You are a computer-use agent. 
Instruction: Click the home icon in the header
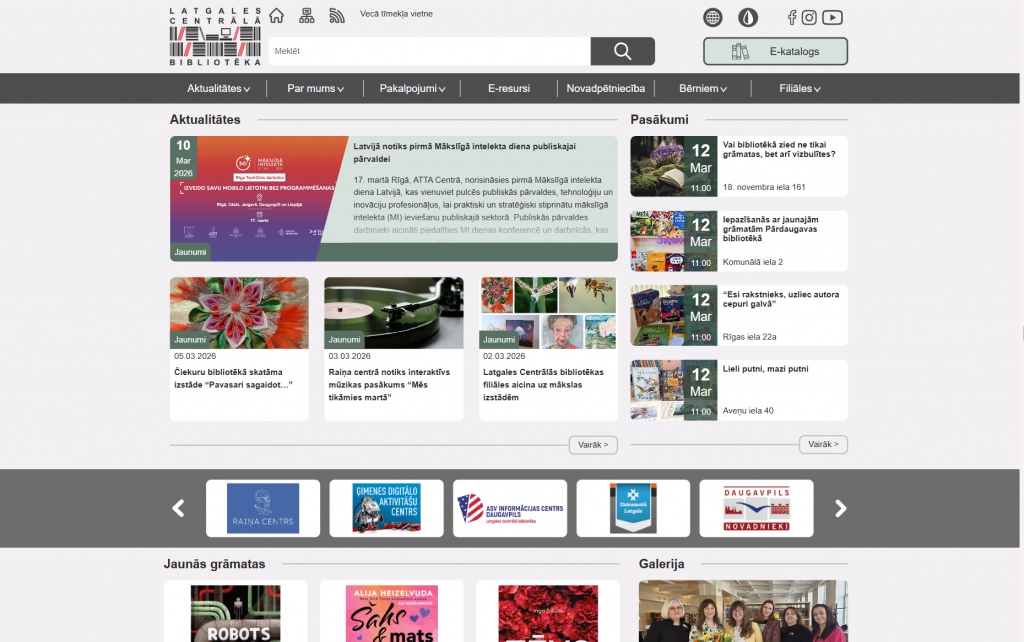(x=277, y=16)
